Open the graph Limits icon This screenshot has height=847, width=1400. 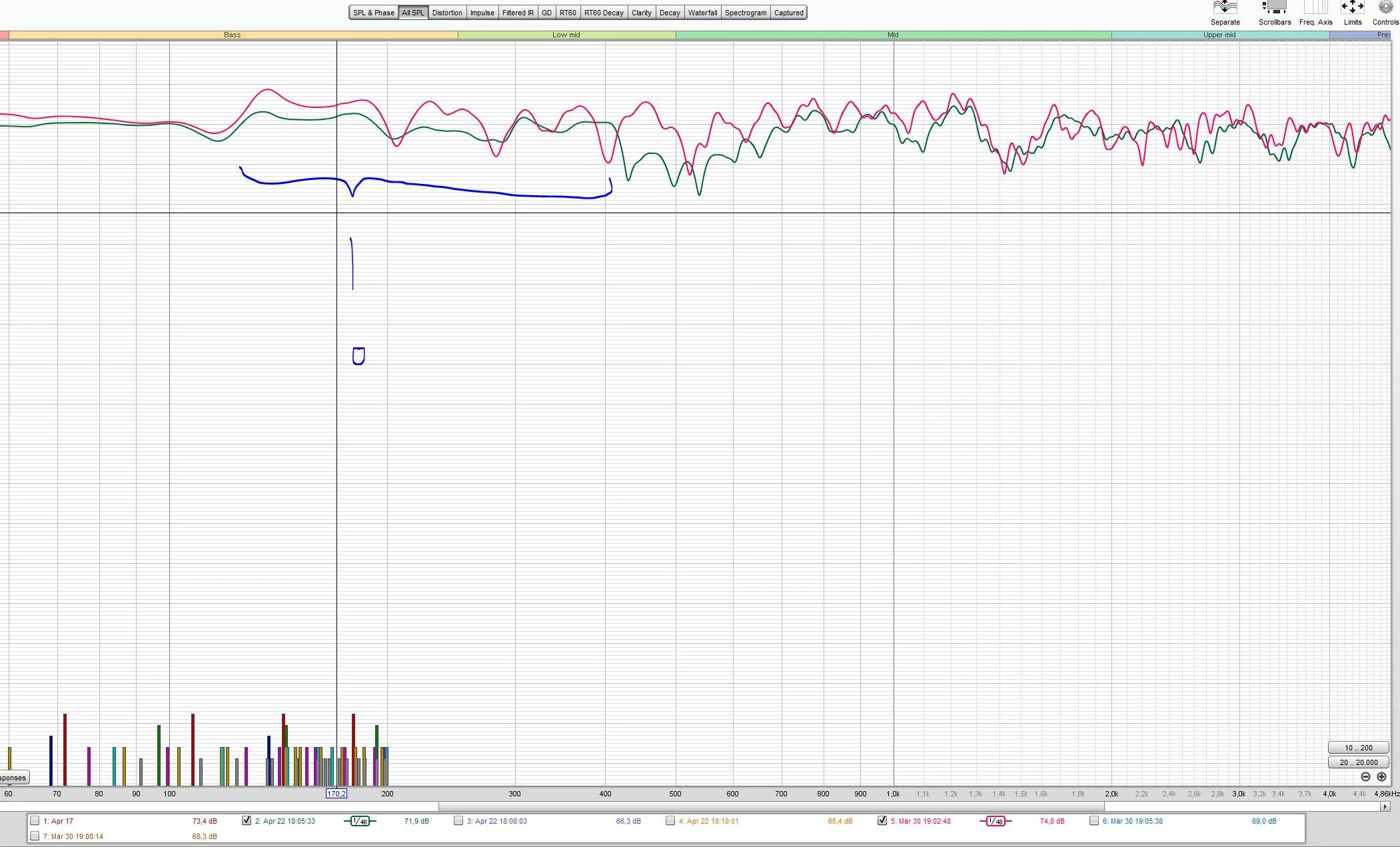(x=1352, y=7)
